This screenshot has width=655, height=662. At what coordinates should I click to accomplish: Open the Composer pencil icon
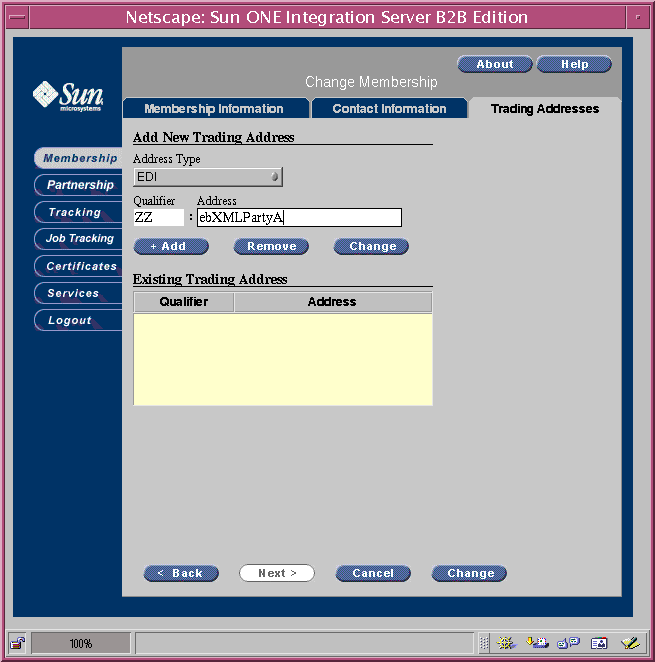pyautogui.click(x=630, y=643)
